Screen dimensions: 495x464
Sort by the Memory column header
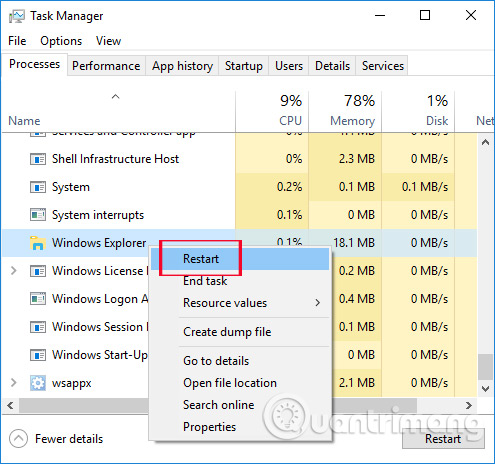coord(345,111)
